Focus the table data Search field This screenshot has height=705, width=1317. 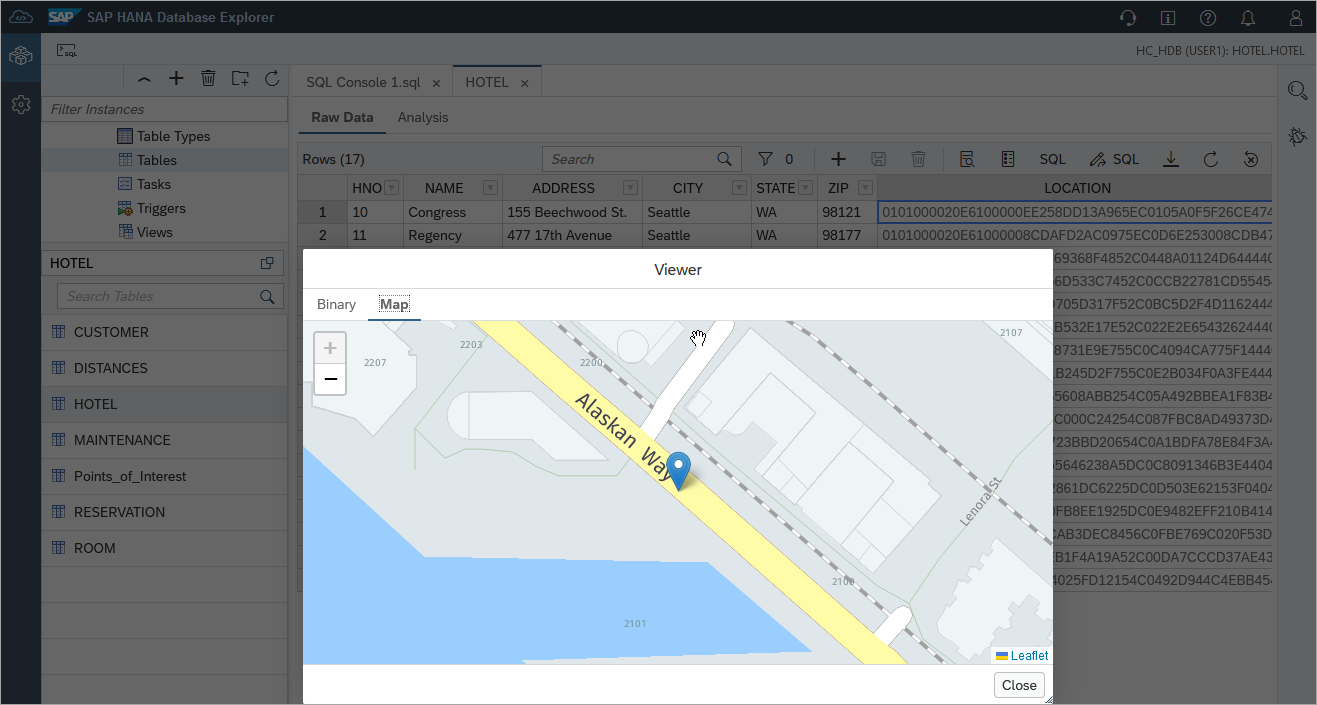pyautogui.click(x=642, y=159)
